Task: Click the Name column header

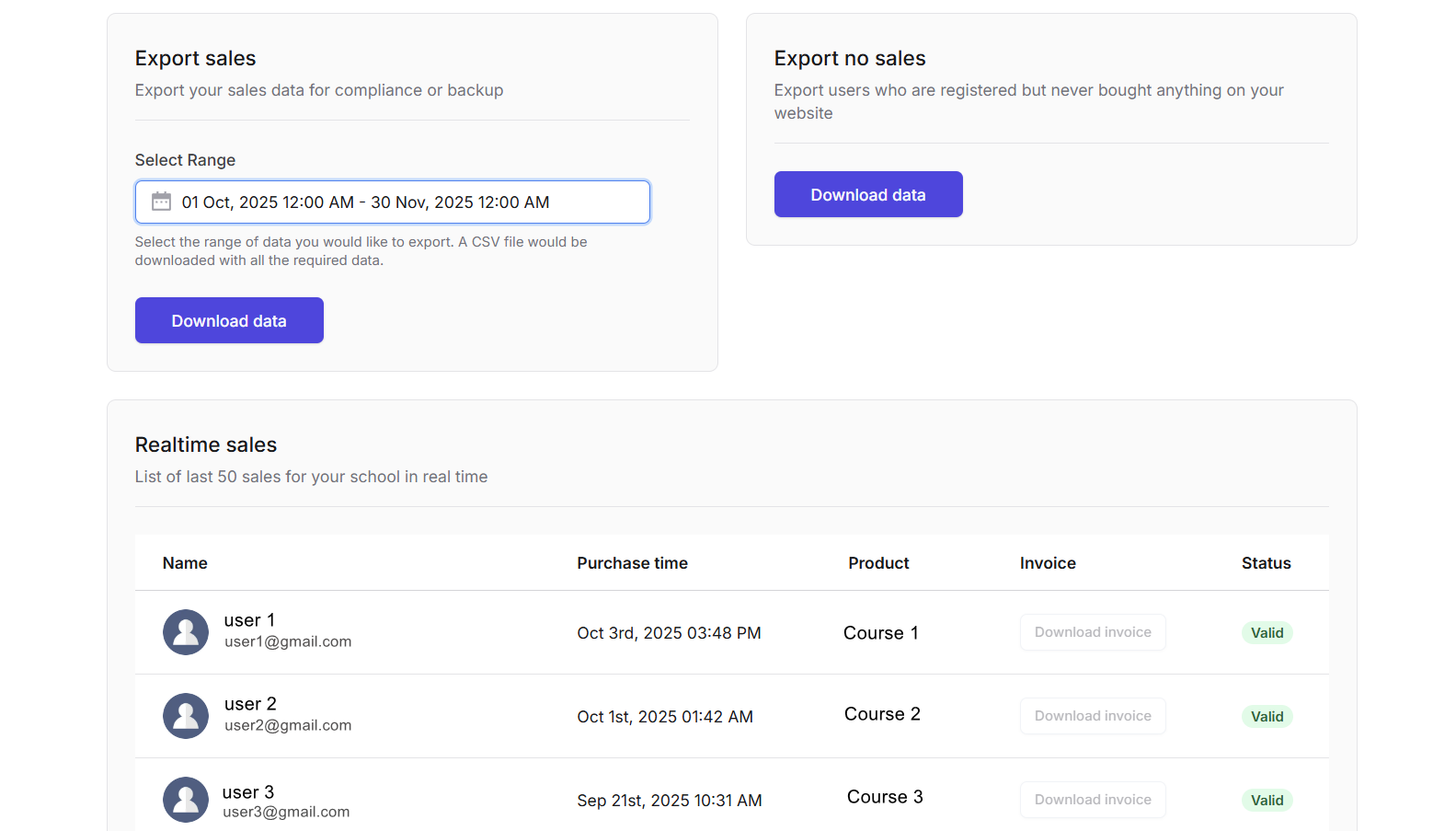Action: 185,563
